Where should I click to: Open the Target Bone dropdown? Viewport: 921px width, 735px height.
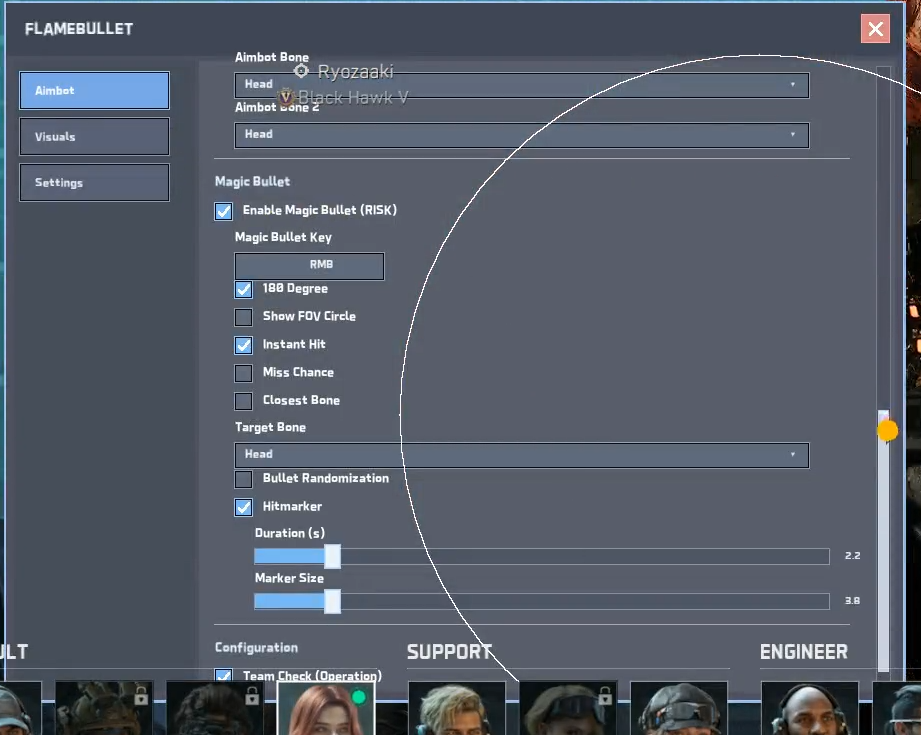point(521,454)
